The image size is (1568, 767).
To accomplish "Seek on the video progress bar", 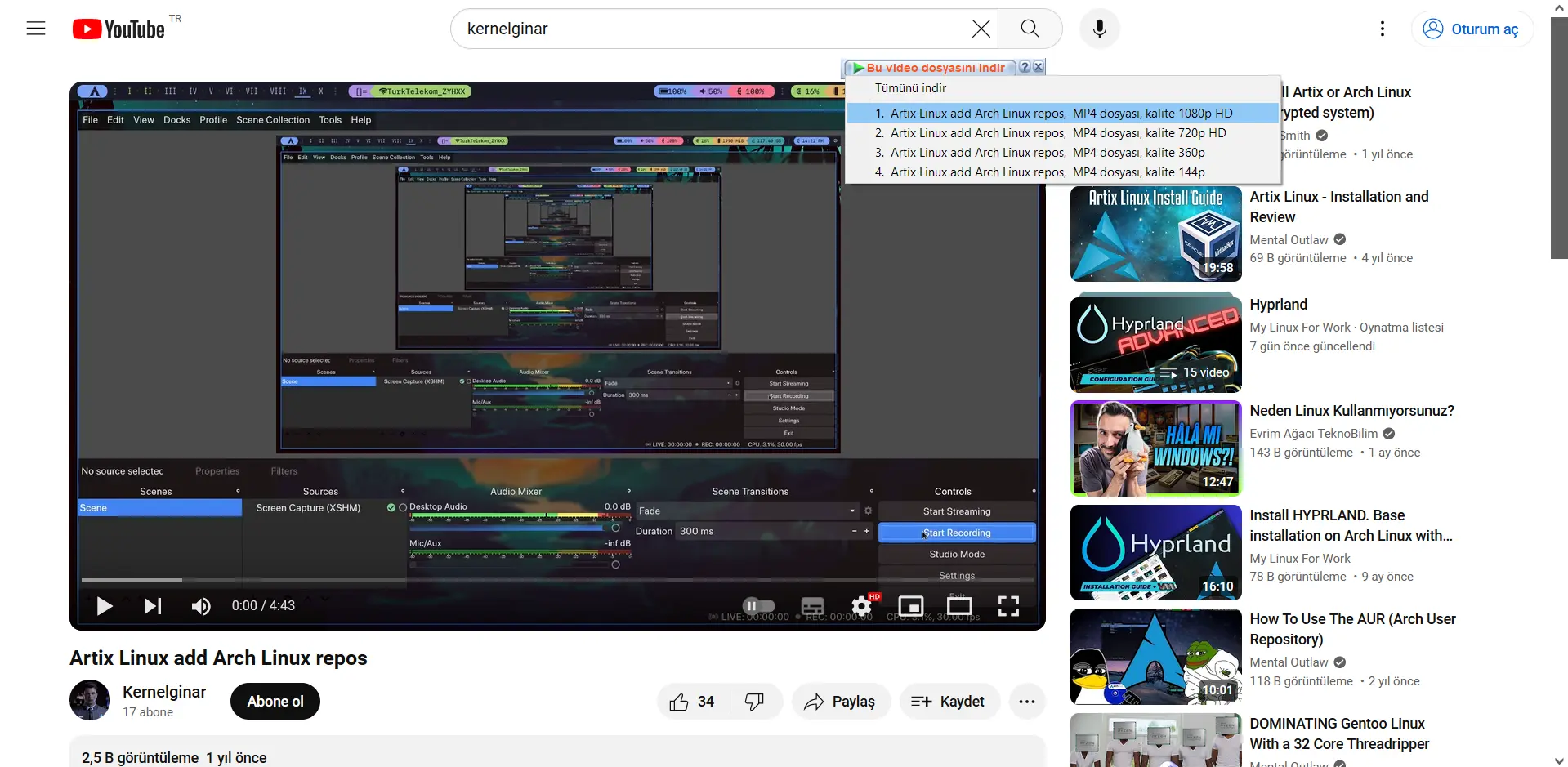I will 557,580.
